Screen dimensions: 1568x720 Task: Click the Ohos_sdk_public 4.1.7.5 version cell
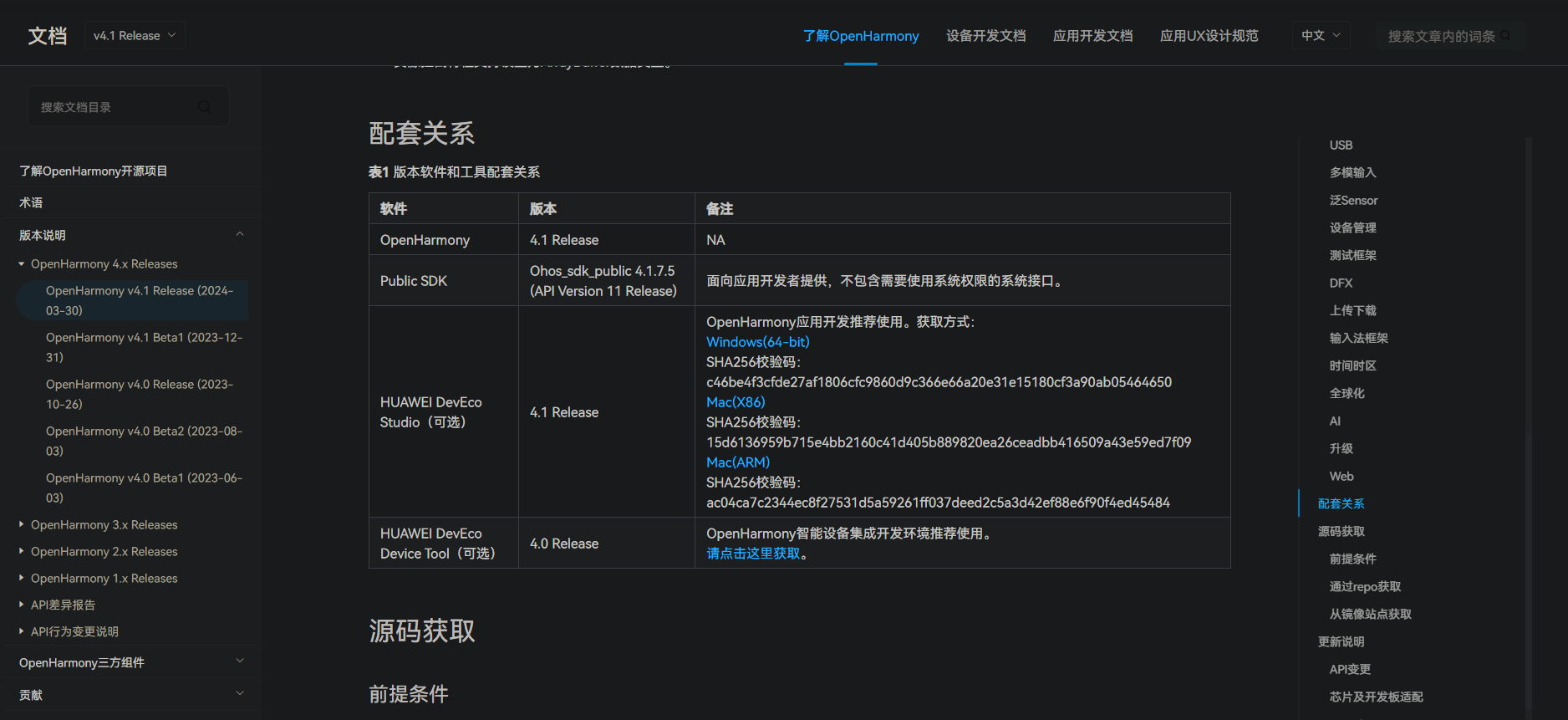[607, 281]
